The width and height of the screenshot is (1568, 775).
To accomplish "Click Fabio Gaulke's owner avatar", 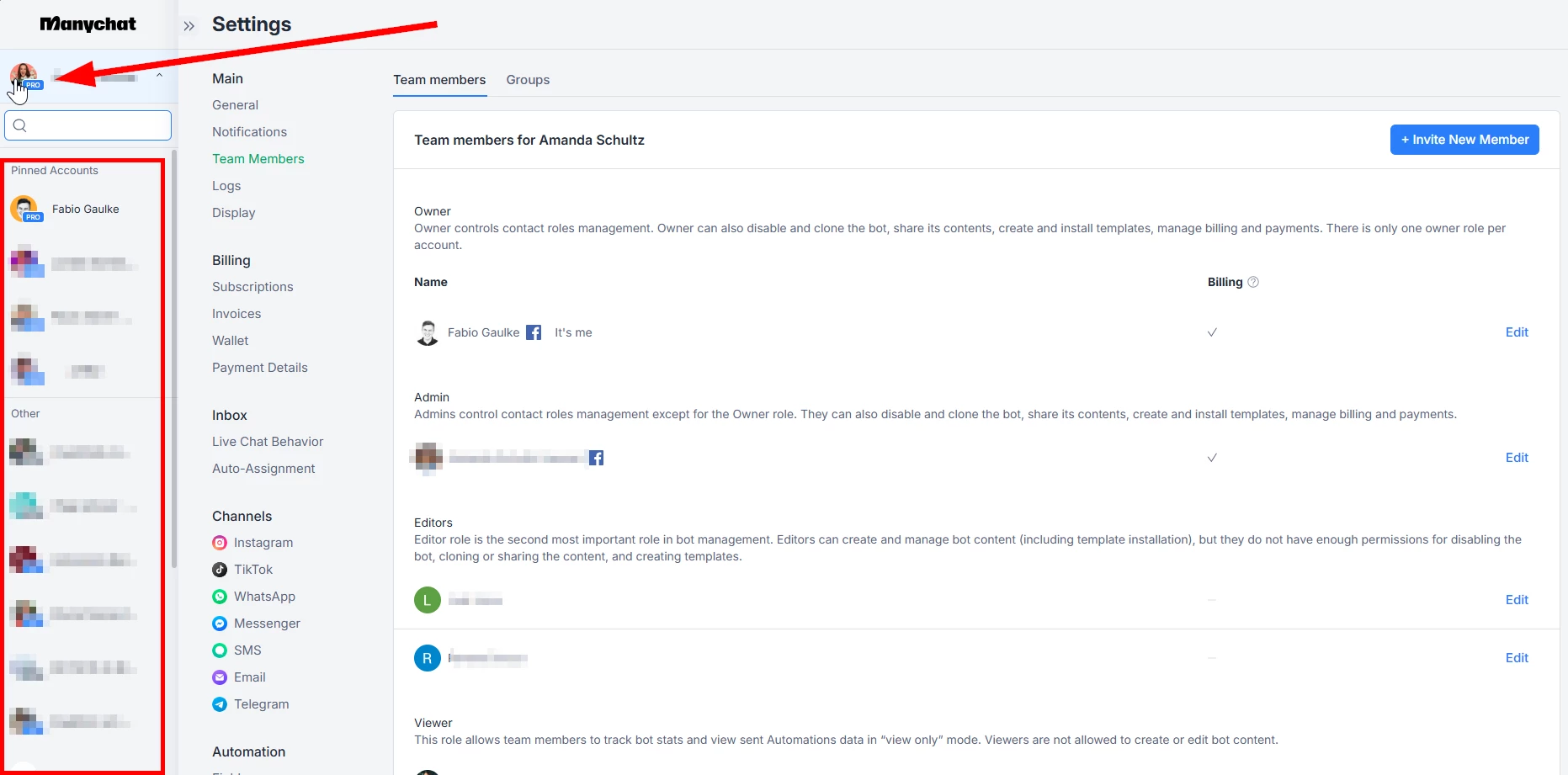I will pos(428,332).
